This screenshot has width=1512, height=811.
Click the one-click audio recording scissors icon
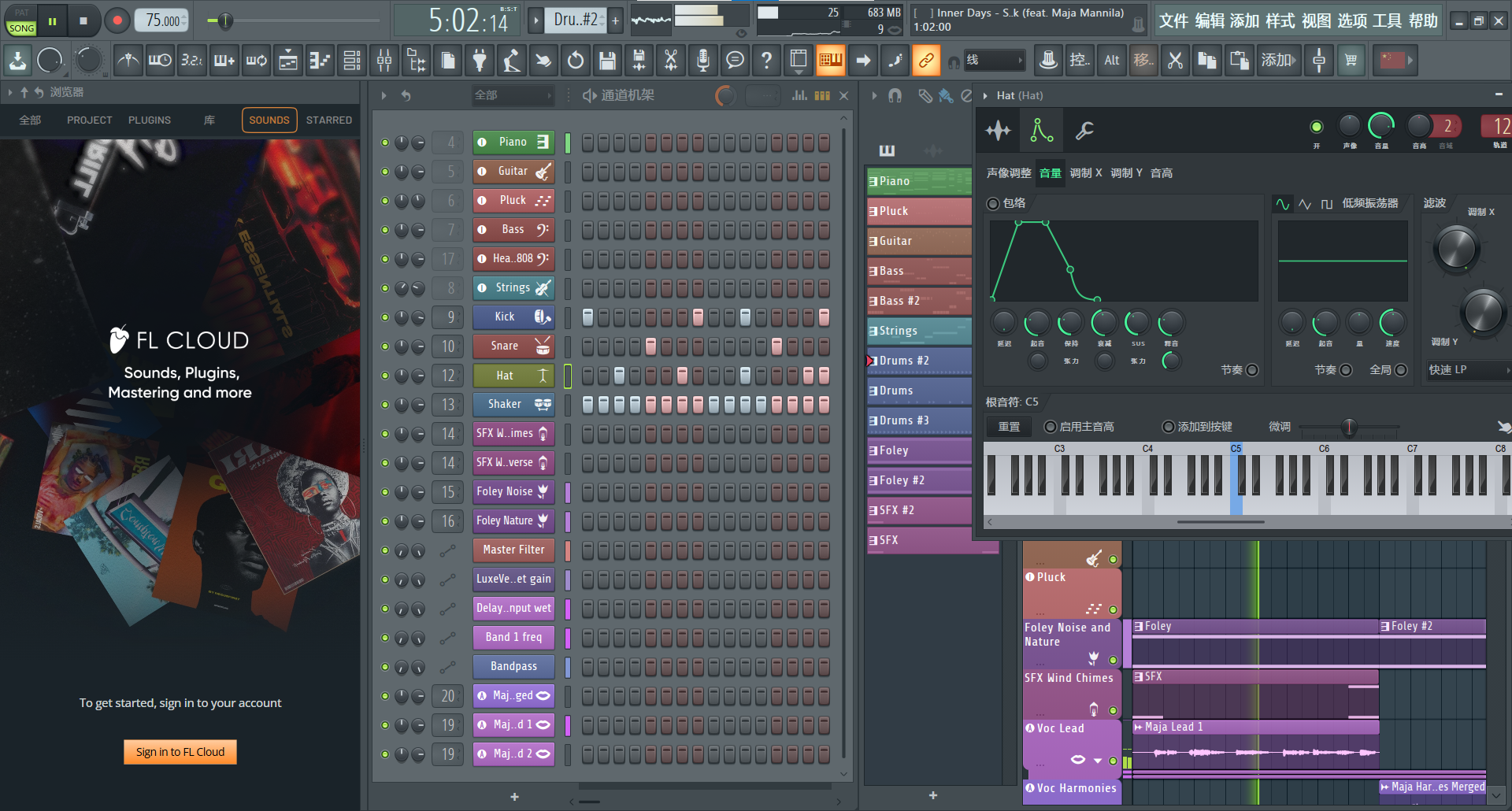click(x=671, y=61)
